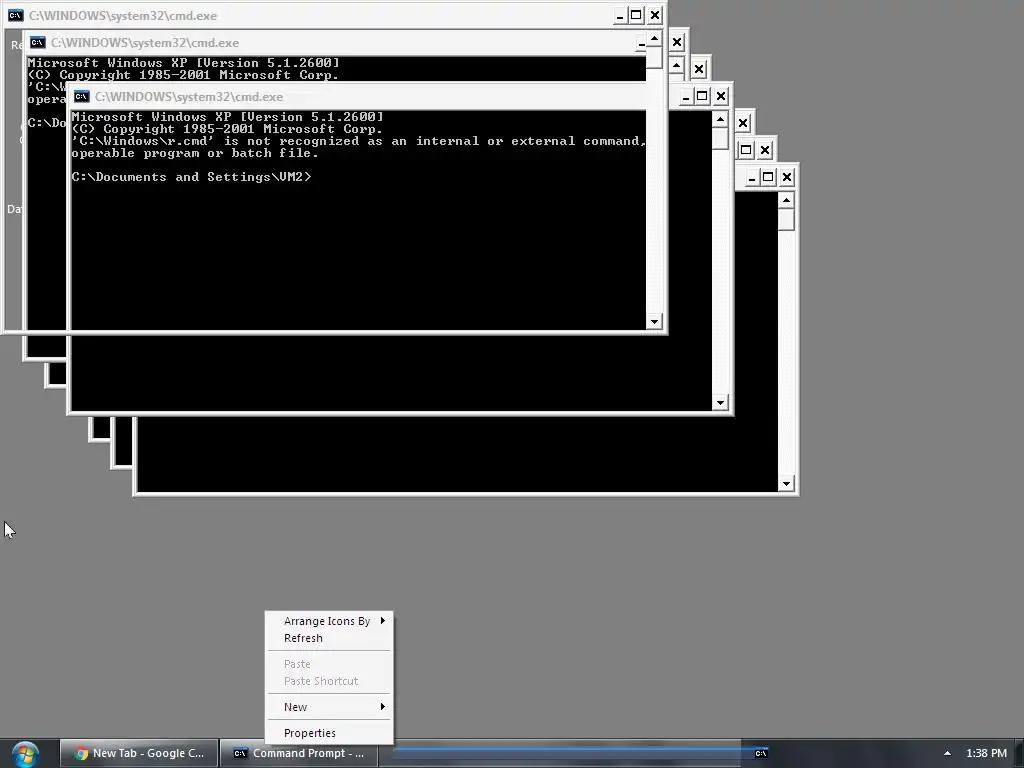This screenshot has width=1024, height=768.
Task: Expand the arrow beside New
Action: (383, 707)
